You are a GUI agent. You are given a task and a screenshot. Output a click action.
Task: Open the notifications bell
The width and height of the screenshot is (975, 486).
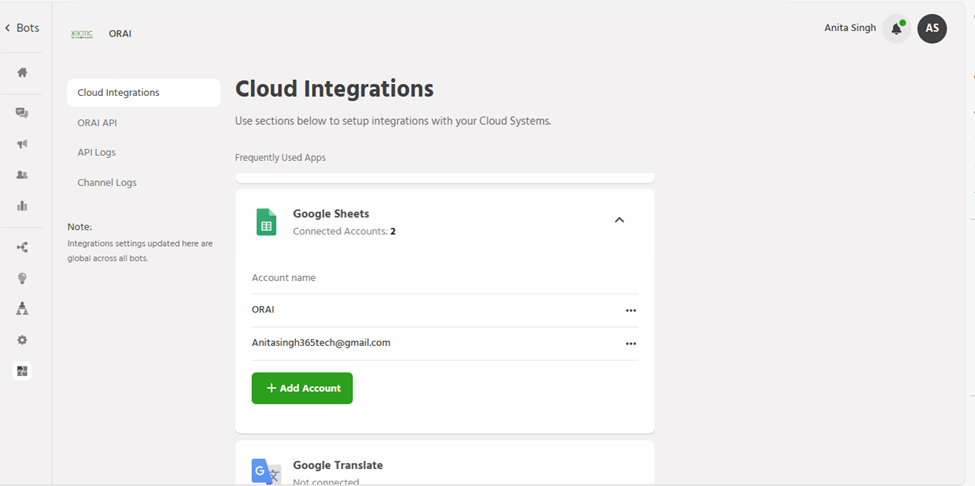[x=896, y=29]
